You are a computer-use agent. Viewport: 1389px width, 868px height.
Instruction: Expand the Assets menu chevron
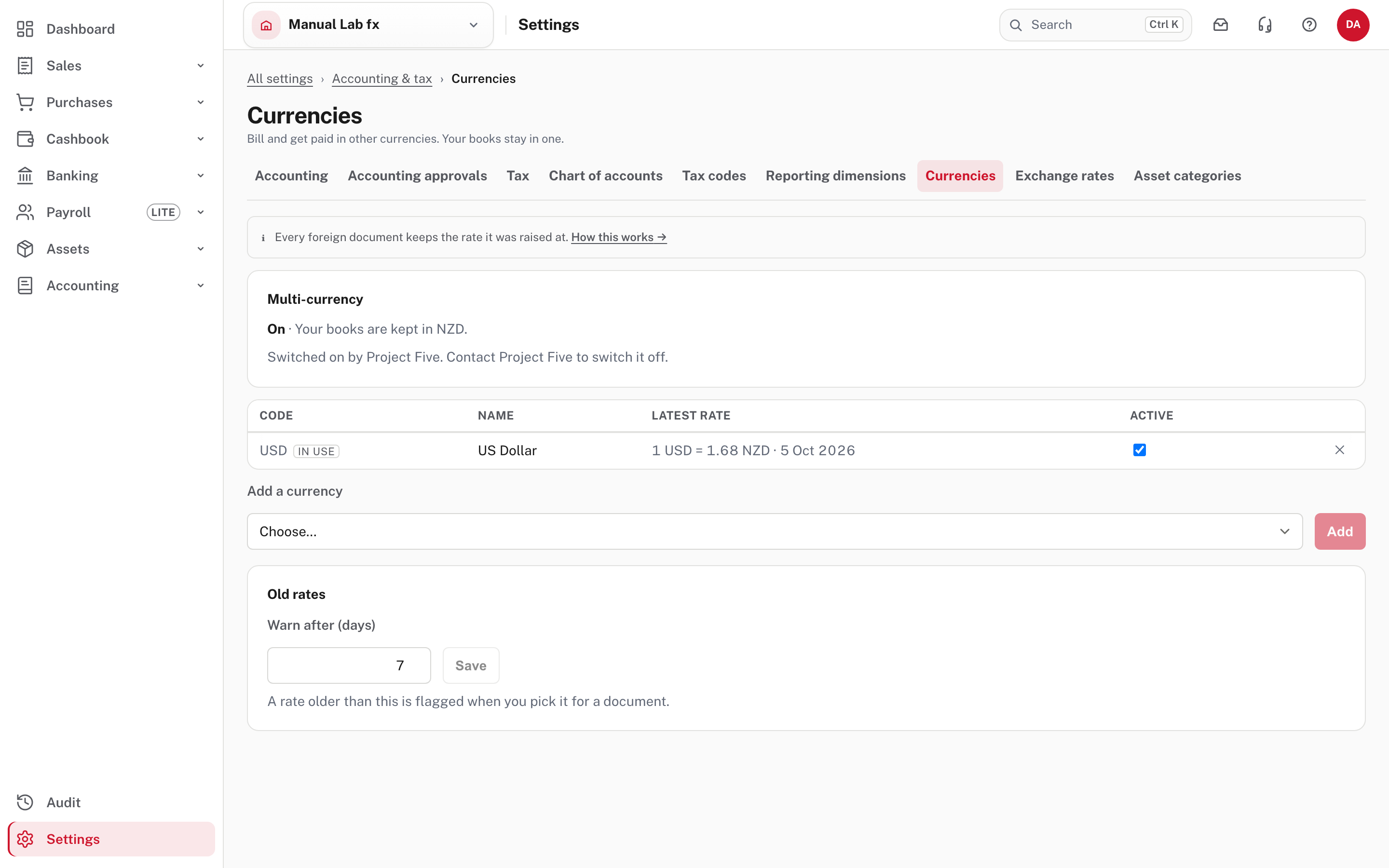200,249
